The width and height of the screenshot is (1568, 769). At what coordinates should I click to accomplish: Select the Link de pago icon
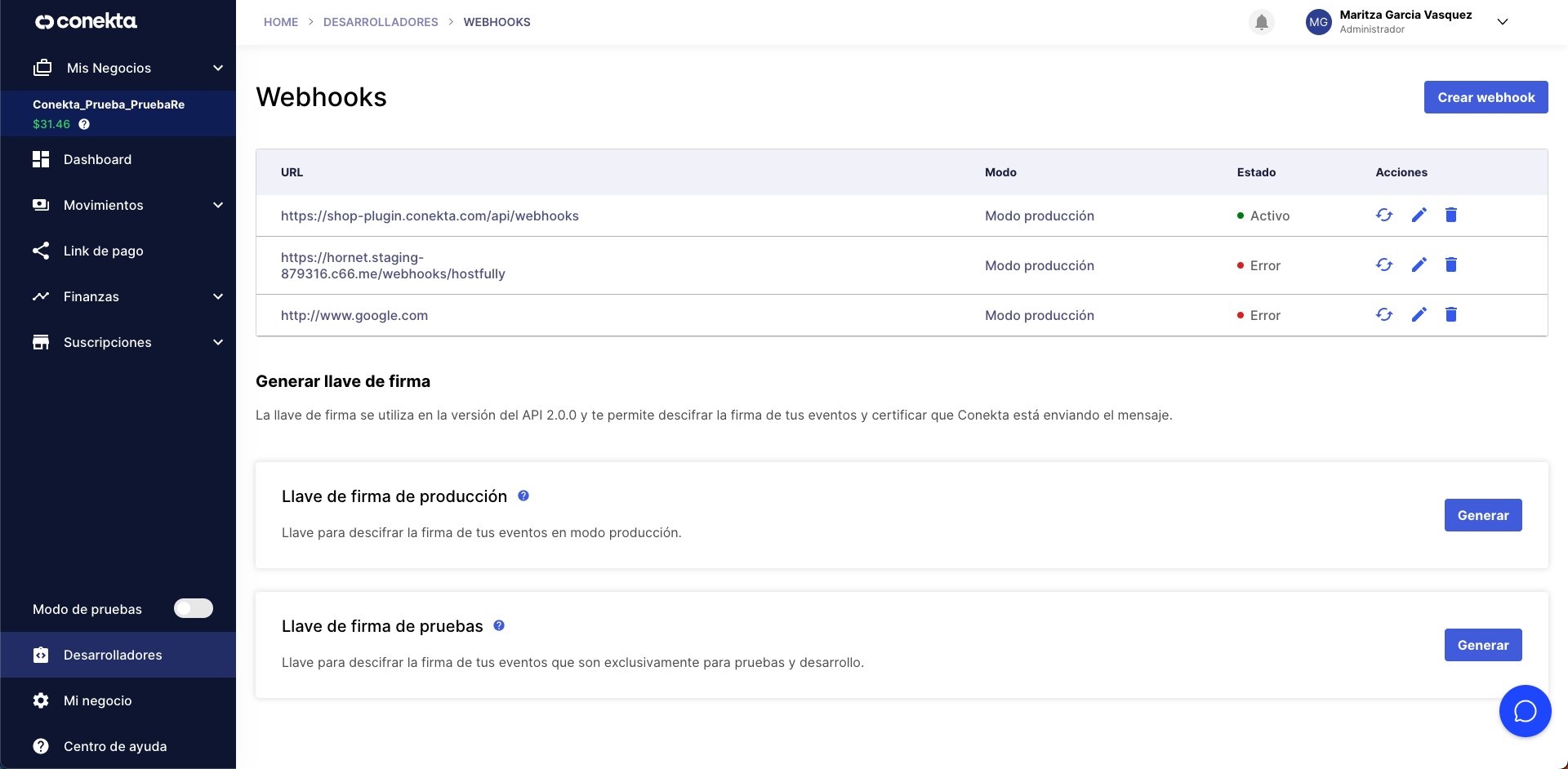(41, 251)
